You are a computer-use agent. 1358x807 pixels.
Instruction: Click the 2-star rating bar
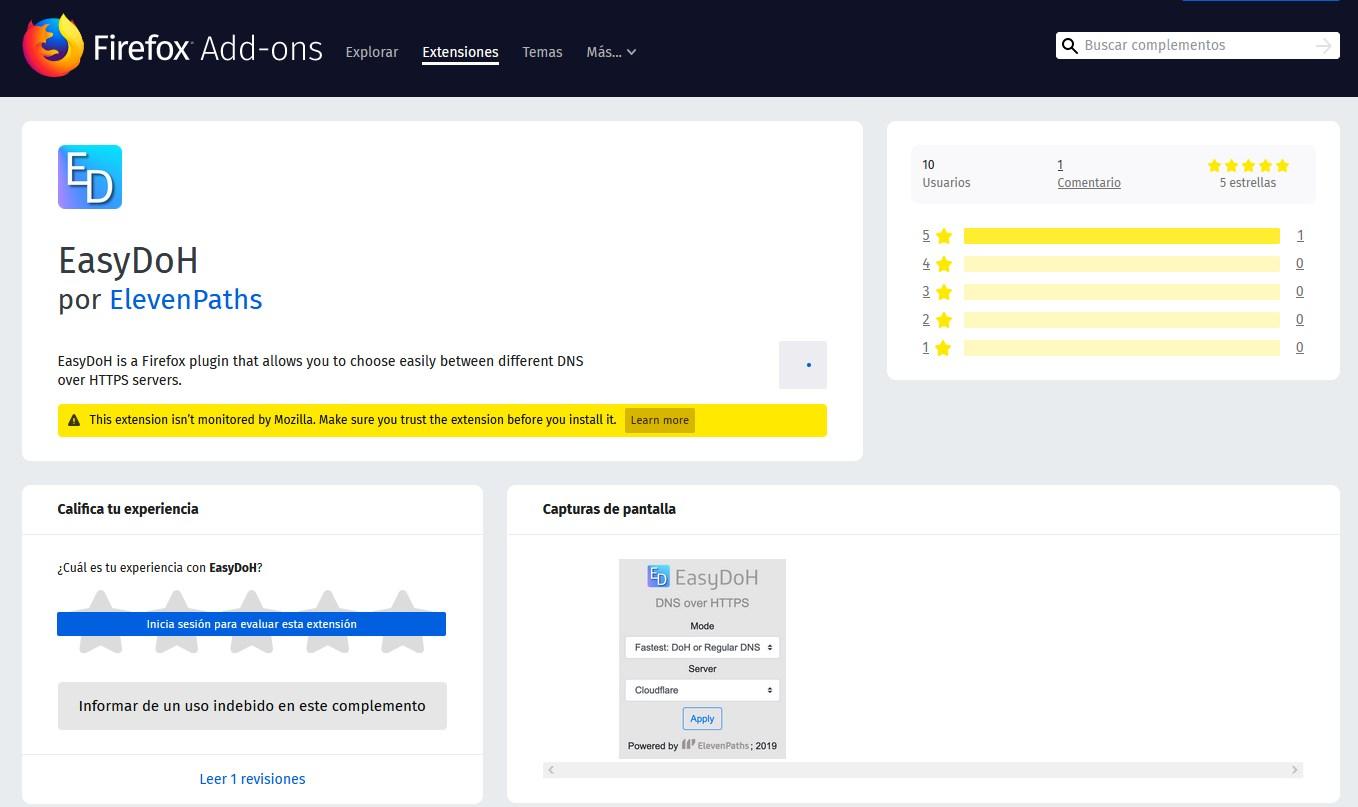point(1122,320)
